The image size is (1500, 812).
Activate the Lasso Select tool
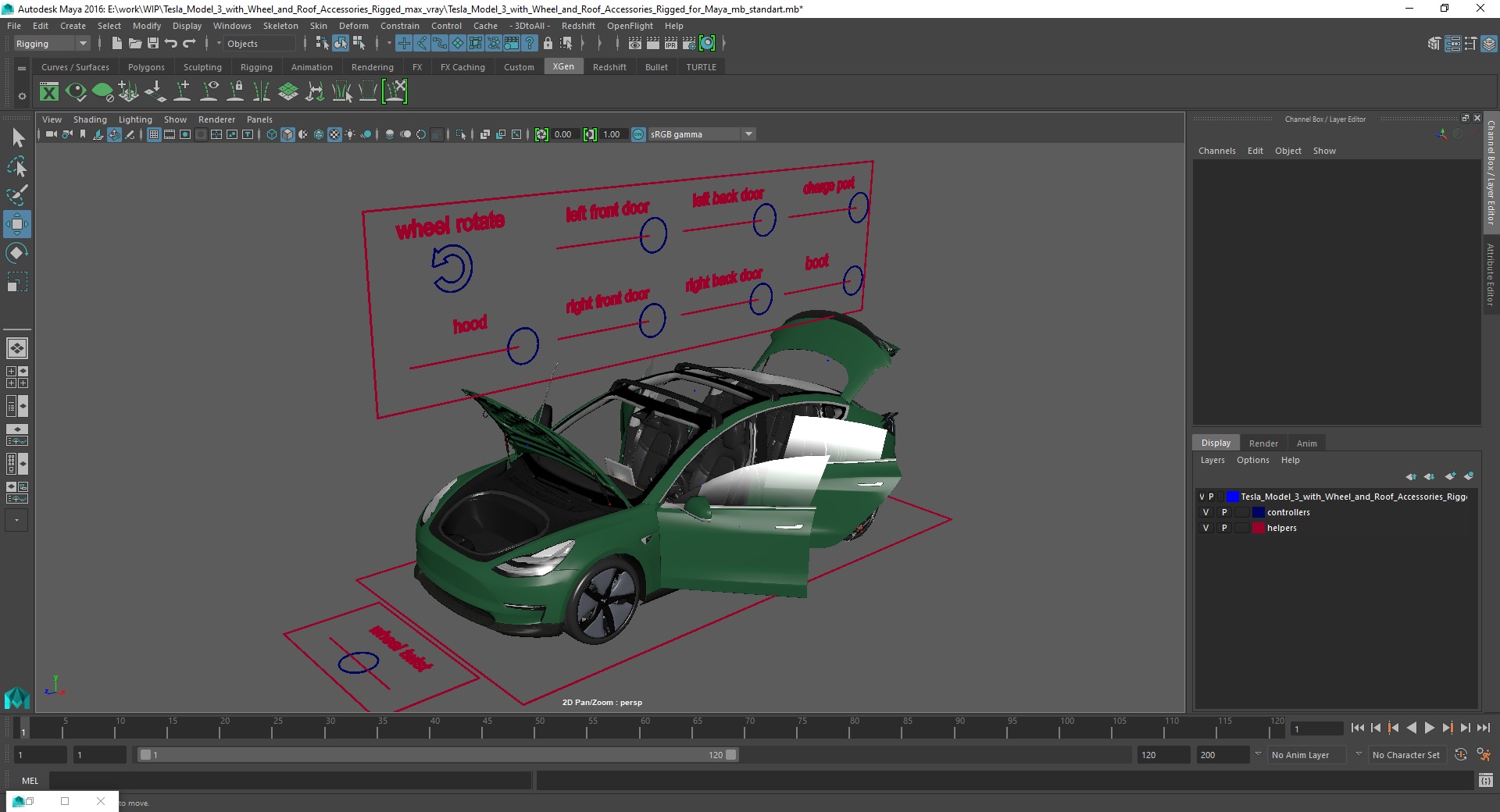pos(17,166)
